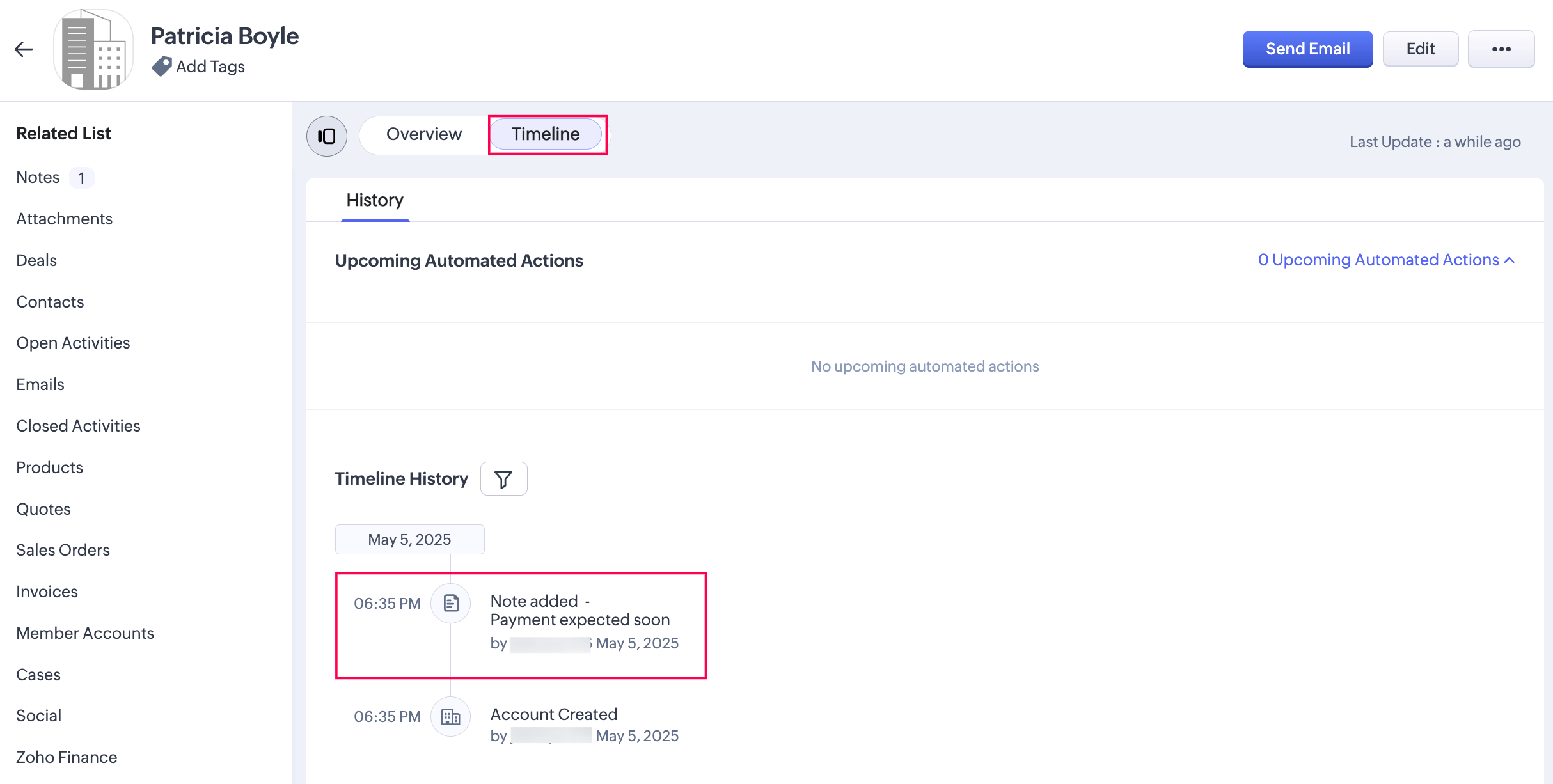
Task: Open Deals in the Related List
Action: click(36, 260)
